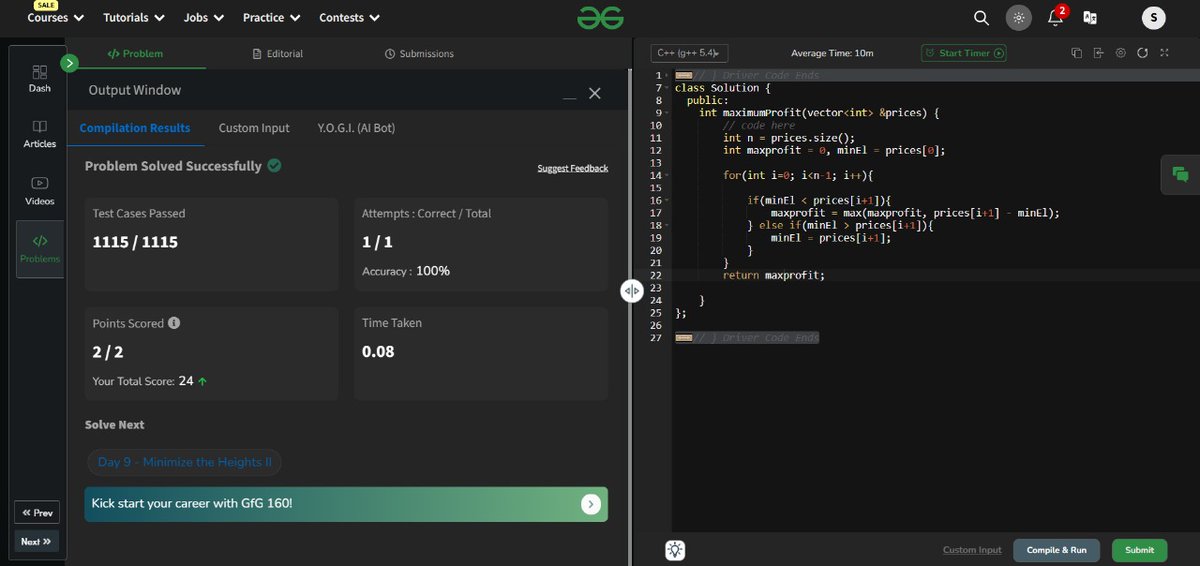
Task: Open Videos in the sidebar
Action: [x=39, y=191]
